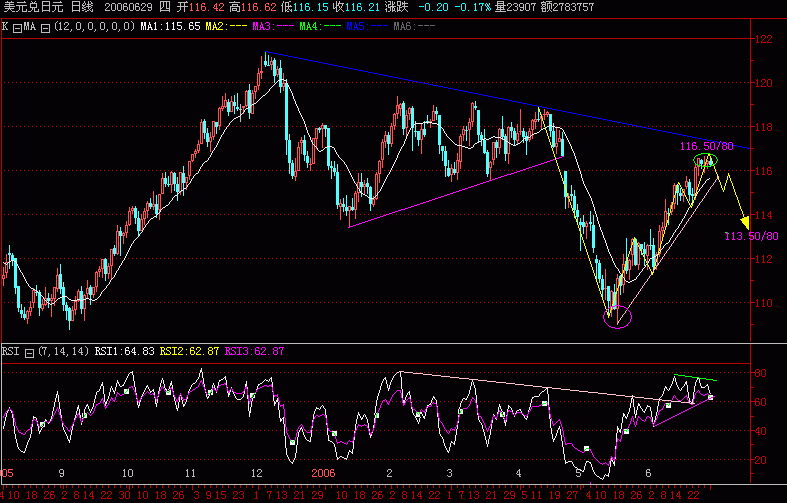Click the amount value 2783757
This screenshot has width=787, height=503.
[573, 8]
